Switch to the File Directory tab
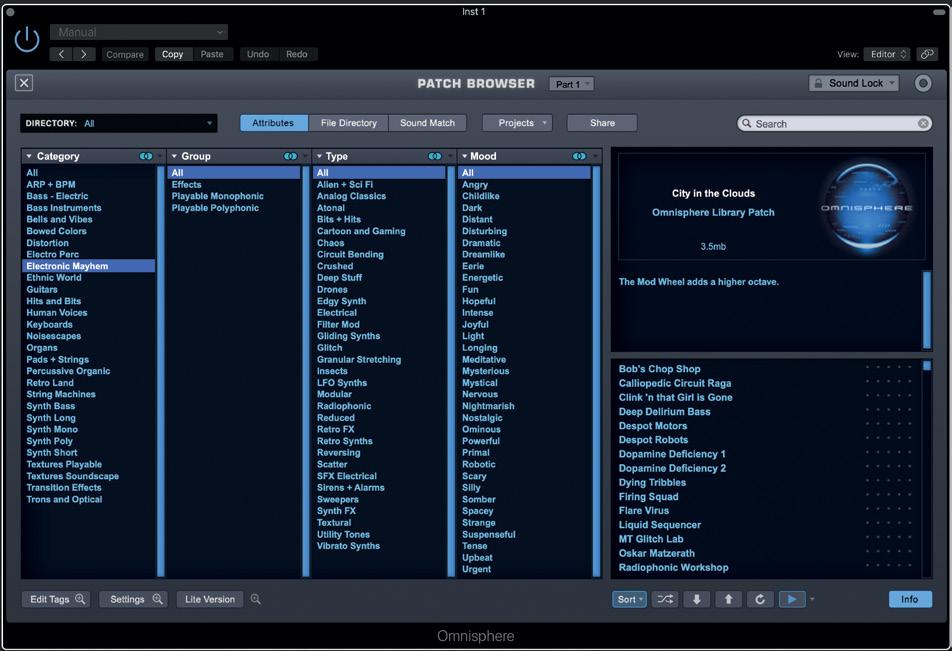 pos(348,123)
